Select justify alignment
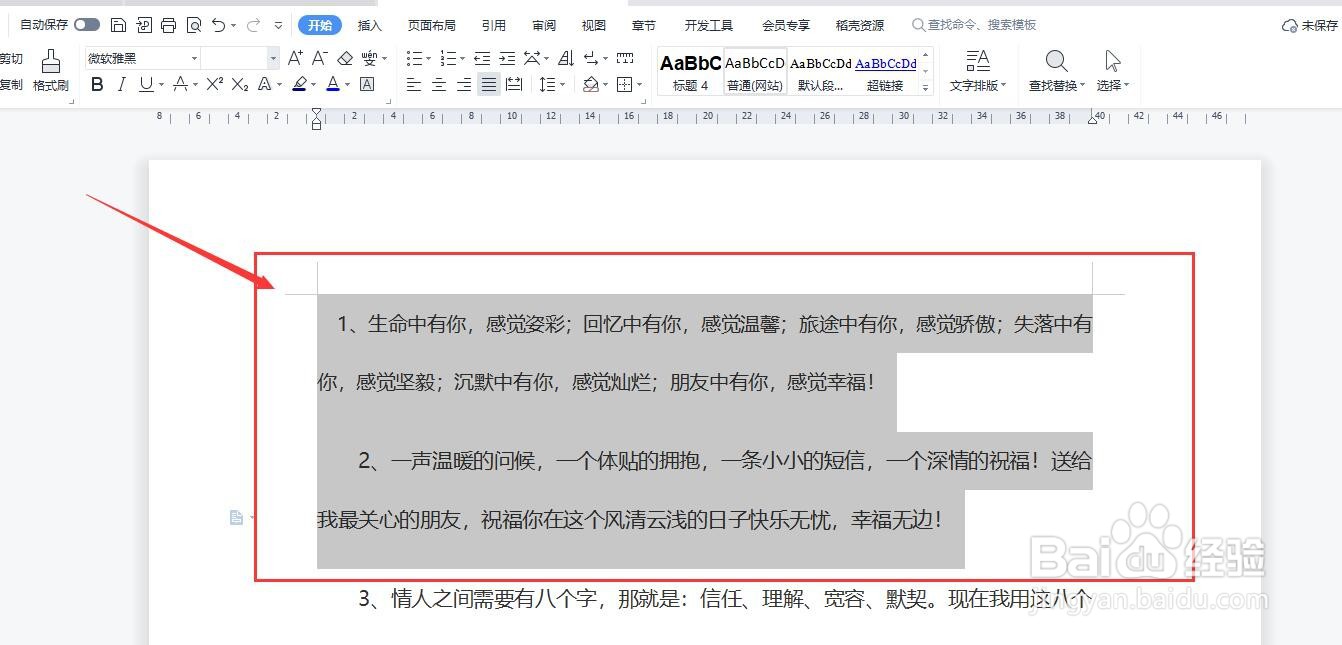 (489, 85)
